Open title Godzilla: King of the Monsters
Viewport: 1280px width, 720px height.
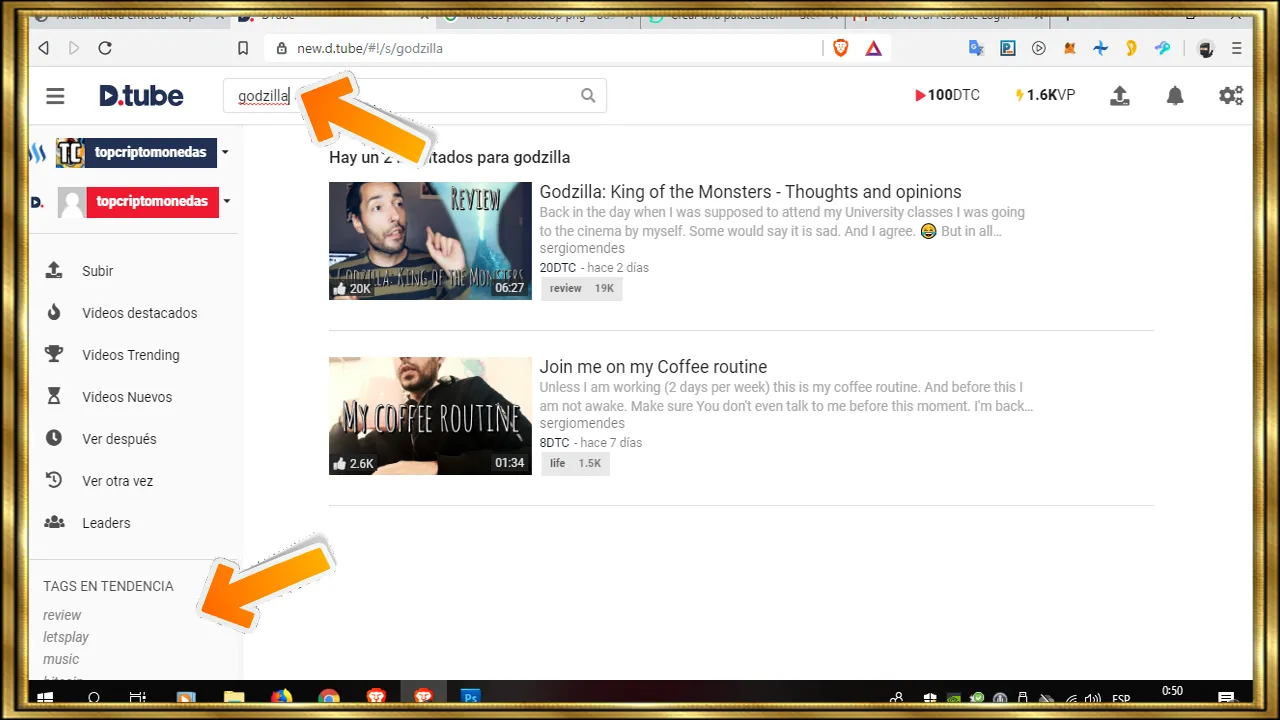pyautogui.click(x=750, y=192)
